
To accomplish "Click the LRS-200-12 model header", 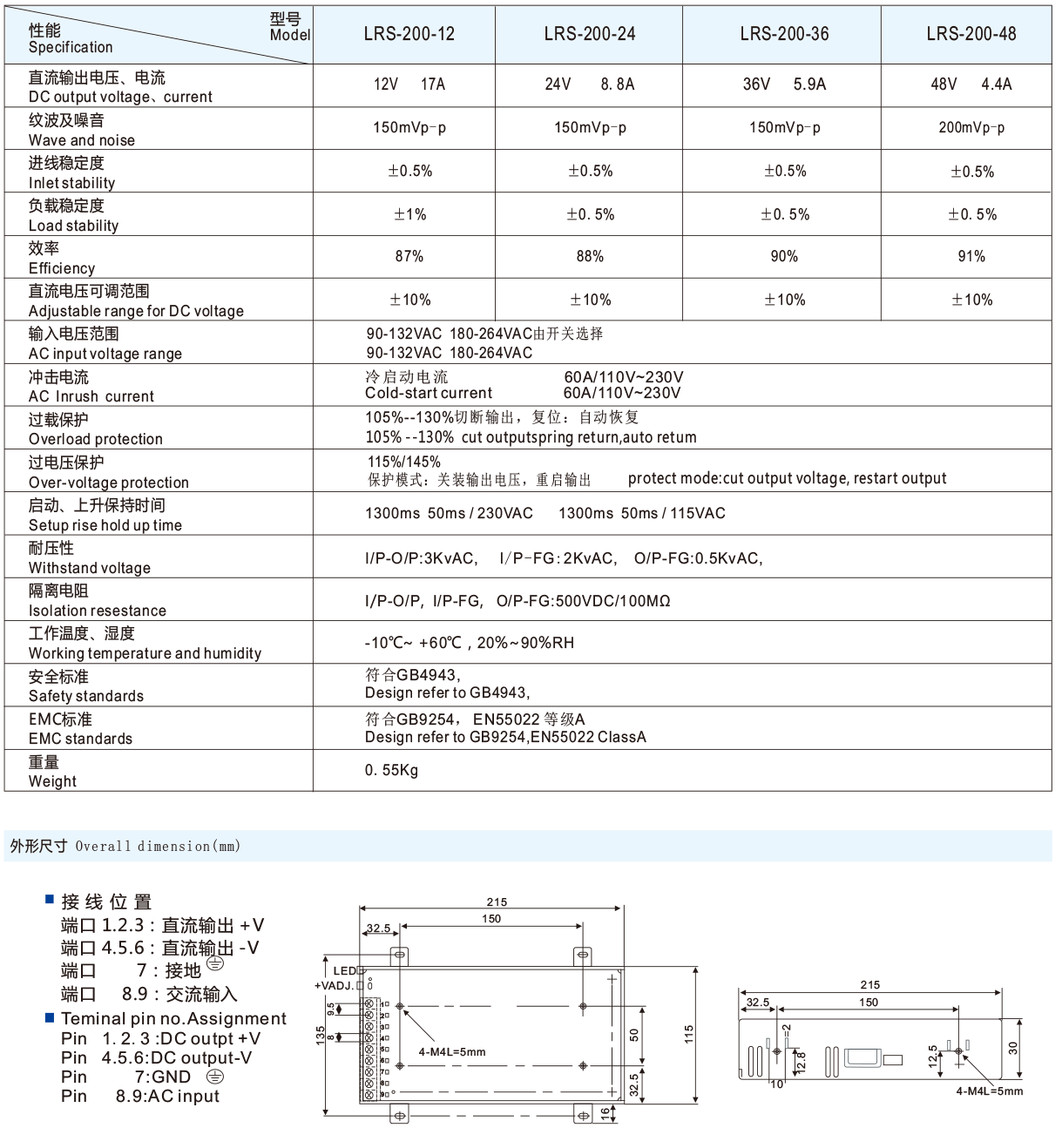I will [x=409, y=37].
